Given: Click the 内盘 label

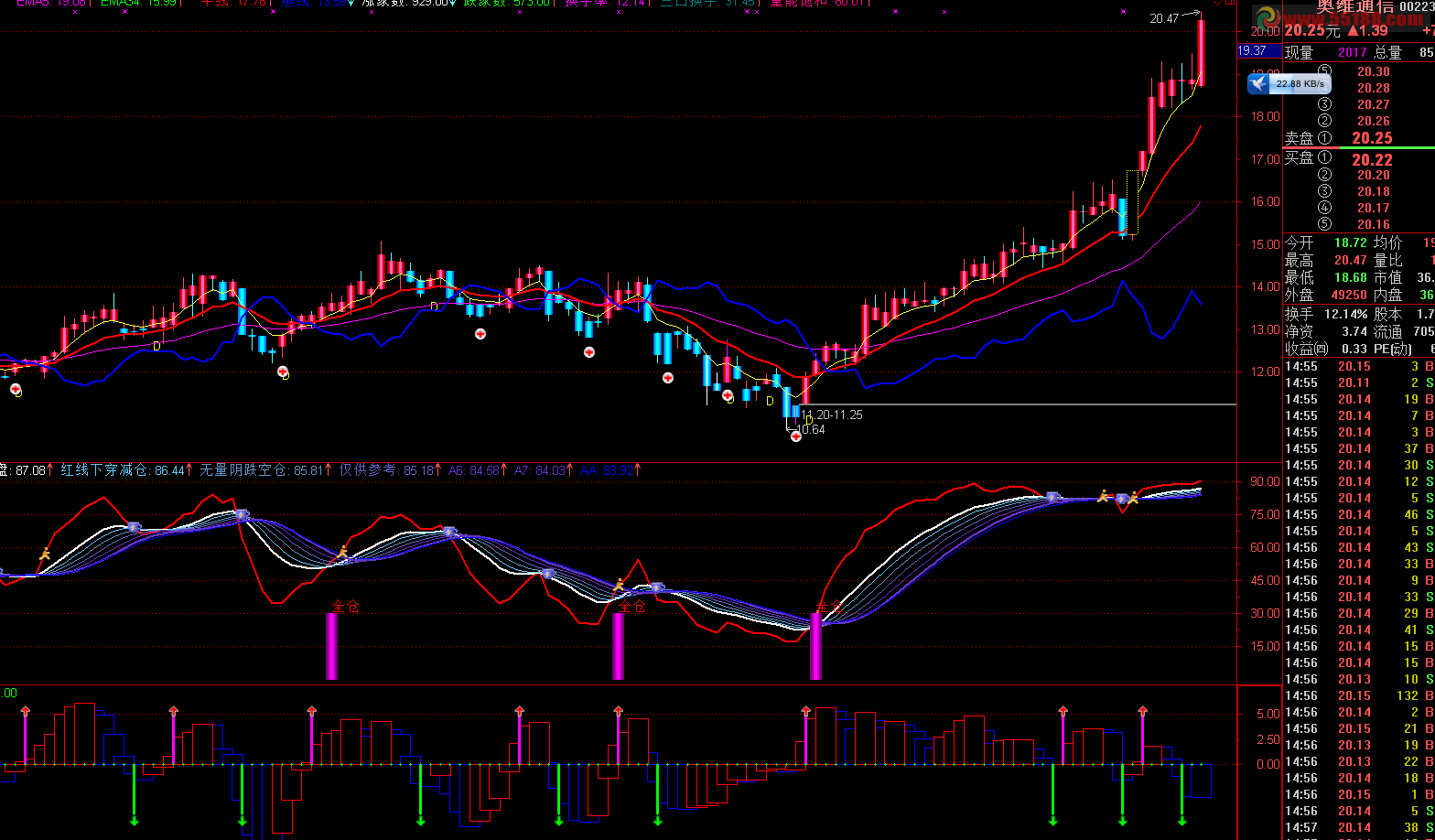Looking at the screenshot, I should (x=1388, y=296).
